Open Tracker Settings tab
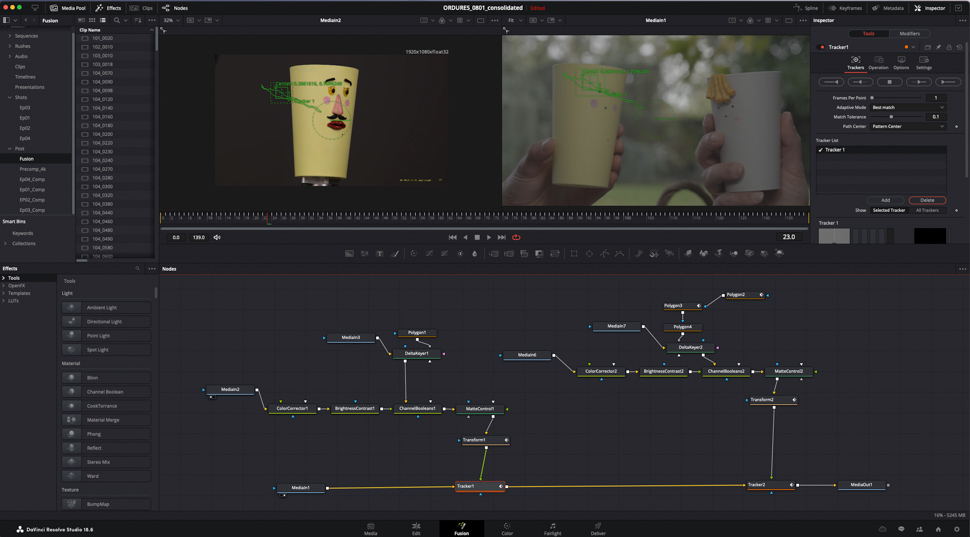Viewport: 970px width, 537px height. [924, 63]
